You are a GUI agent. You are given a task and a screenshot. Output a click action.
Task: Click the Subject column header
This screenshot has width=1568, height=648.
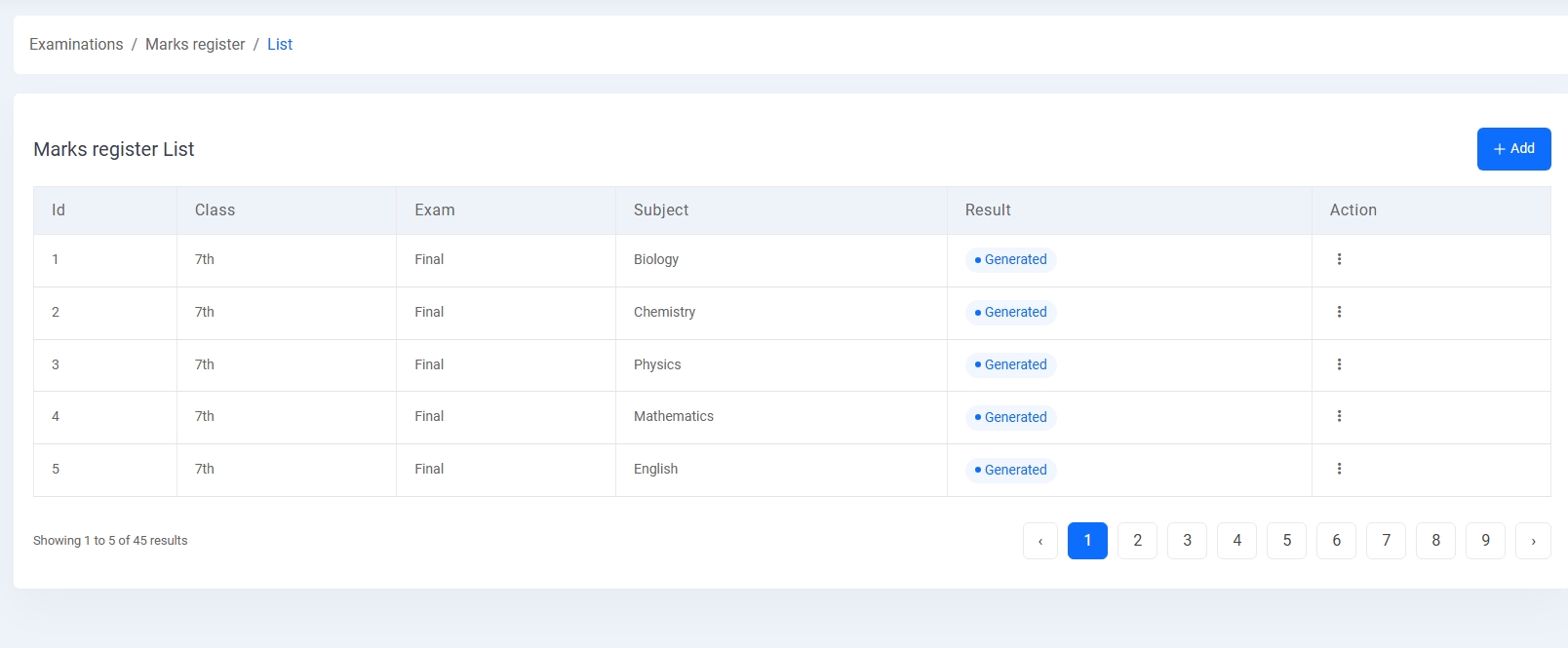[661, 210]
